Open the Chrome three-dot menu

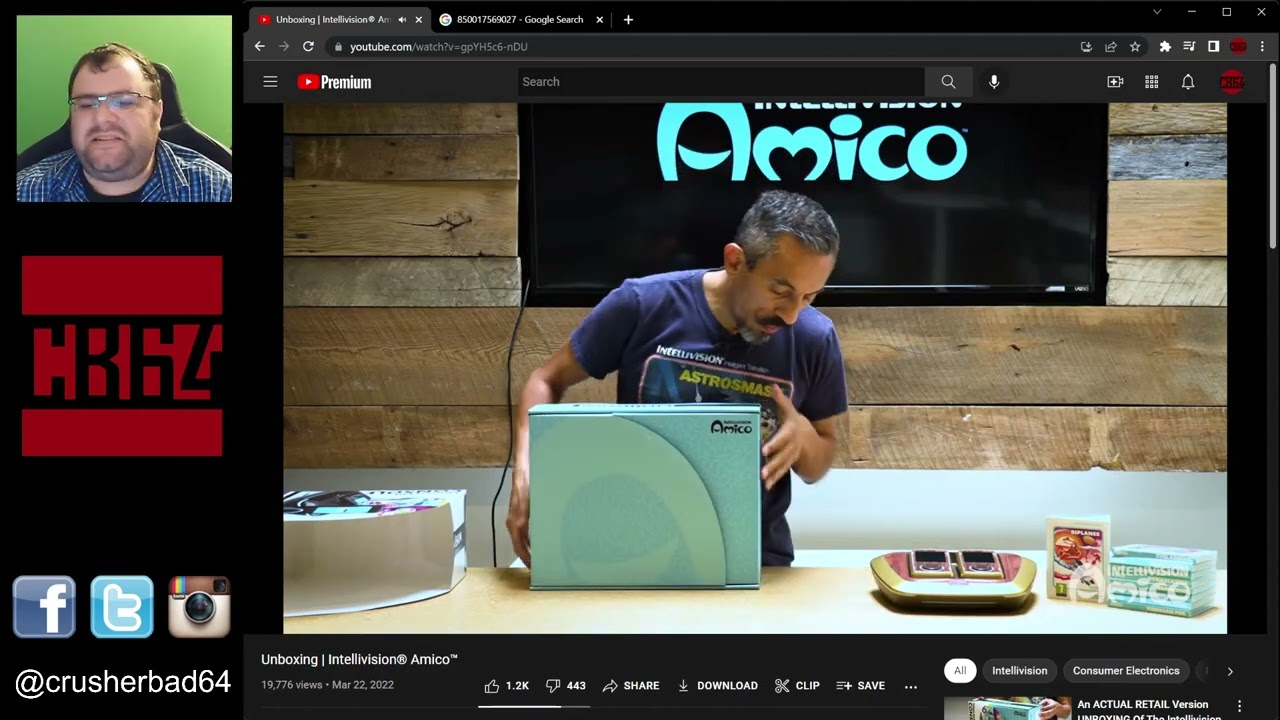[1262, 46]
